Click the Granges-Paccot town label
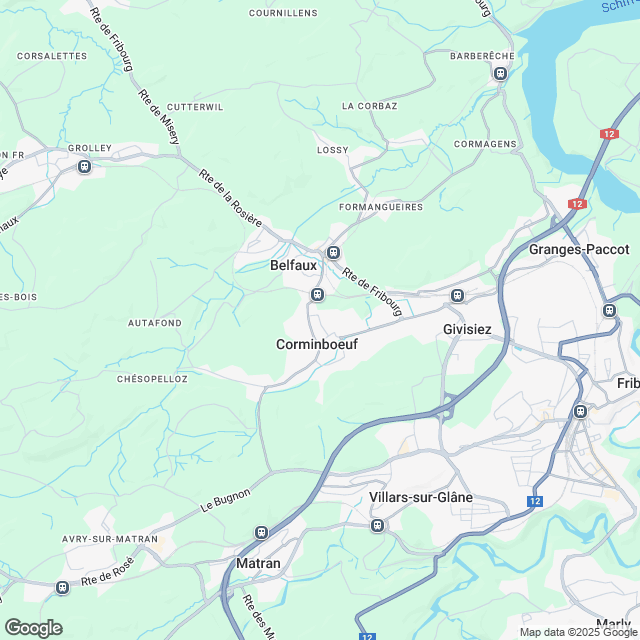The width and height of the screenshot is (640, 640). pos(579,249)
